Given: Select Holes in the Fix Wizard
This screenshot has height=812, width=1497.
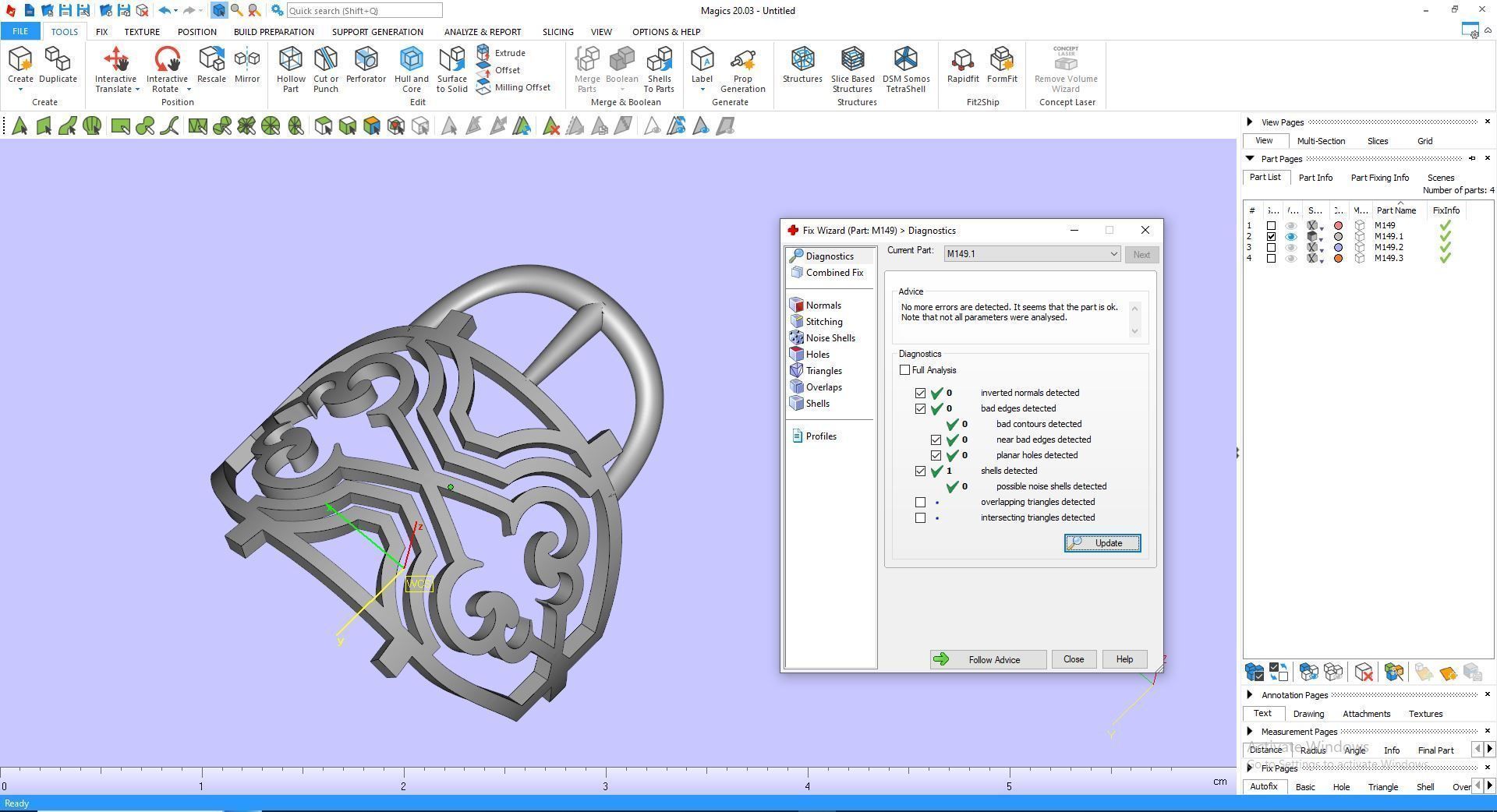Looking at the screenshot, I should coord(809,355).
